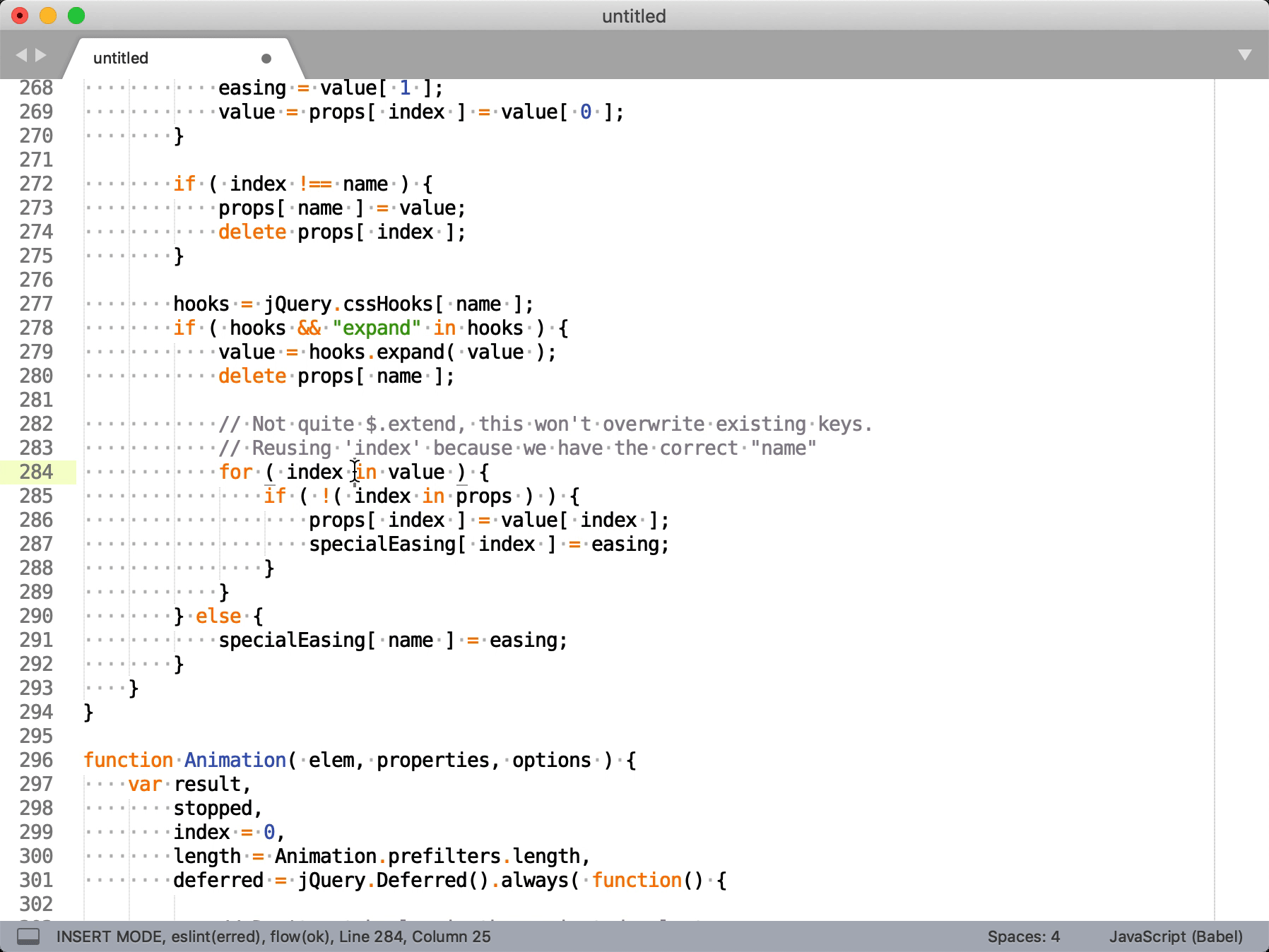Image resolution: width=1269 pixels, height=952 pixels.
Task: Click the 'if' keyword on line 278
Action: 184,328
